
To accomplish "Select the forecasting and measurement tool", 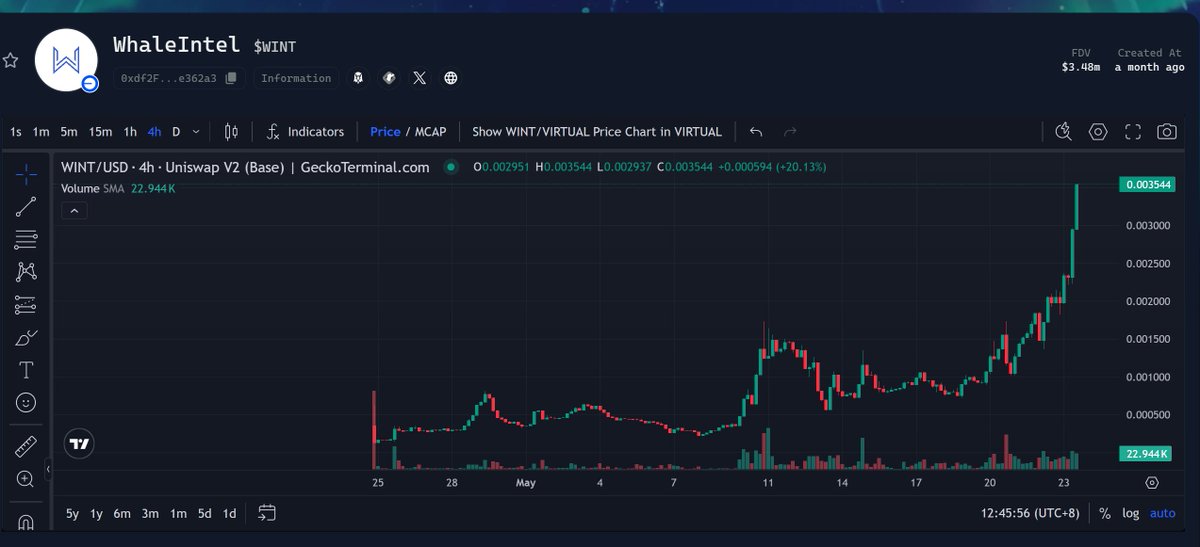I will click(x=26, y=304).
